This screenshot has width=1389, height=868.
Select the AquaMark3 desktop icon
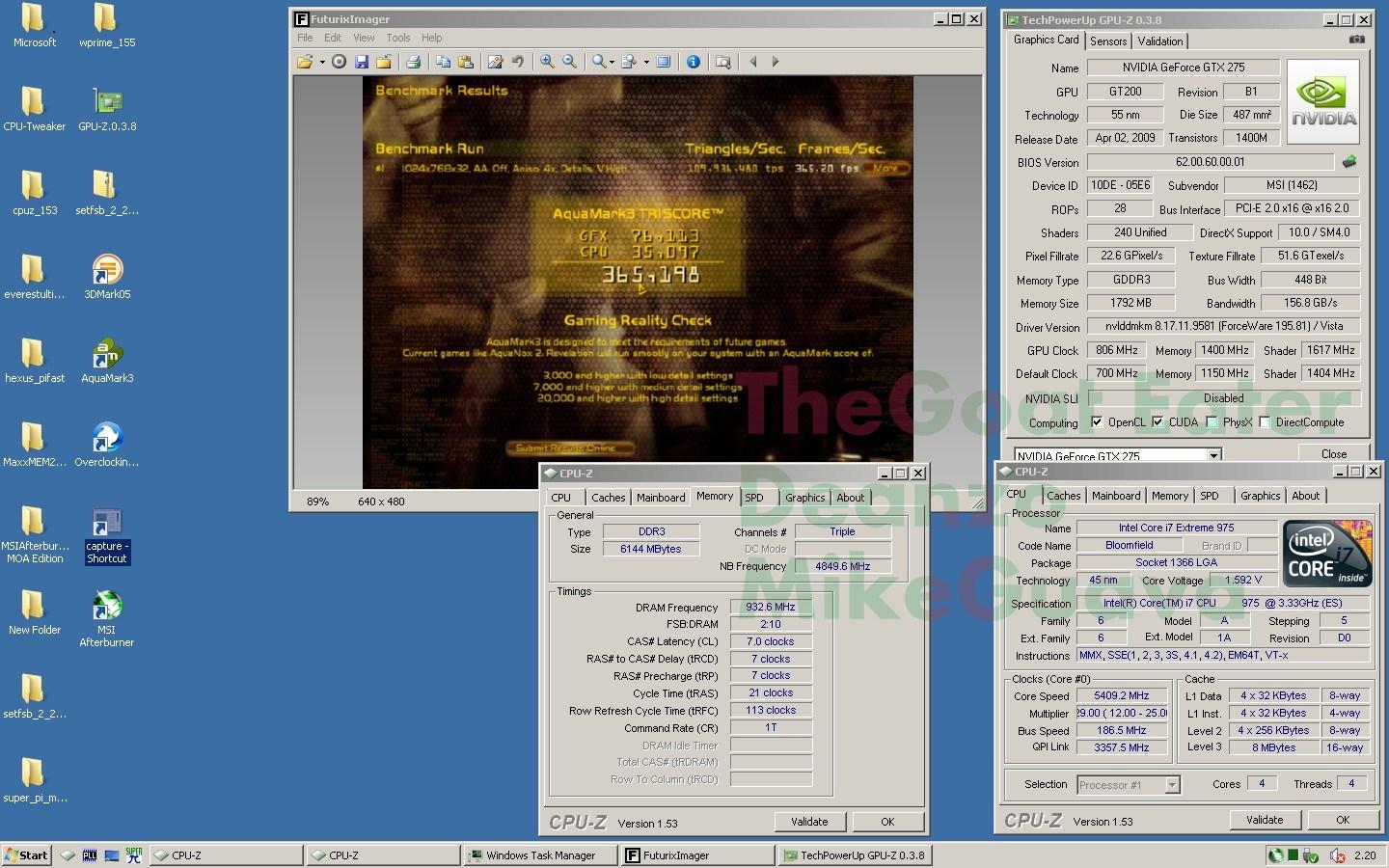107,362
